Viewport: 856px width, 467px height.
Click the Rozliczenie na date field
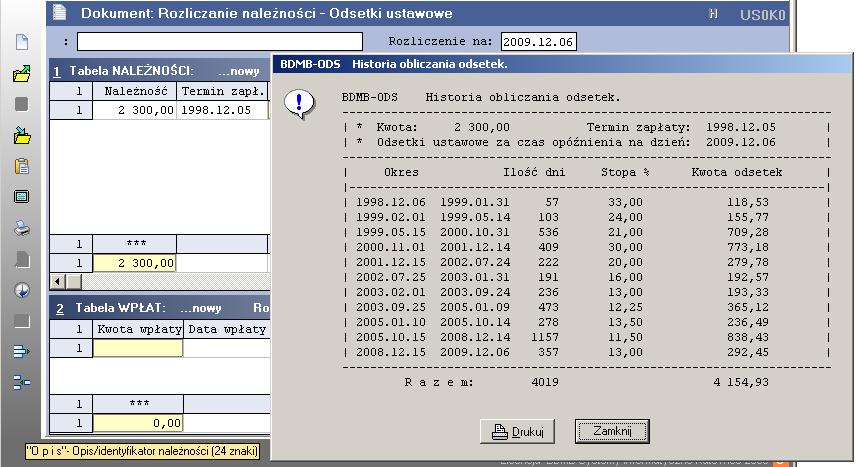[x=538, y=42]
